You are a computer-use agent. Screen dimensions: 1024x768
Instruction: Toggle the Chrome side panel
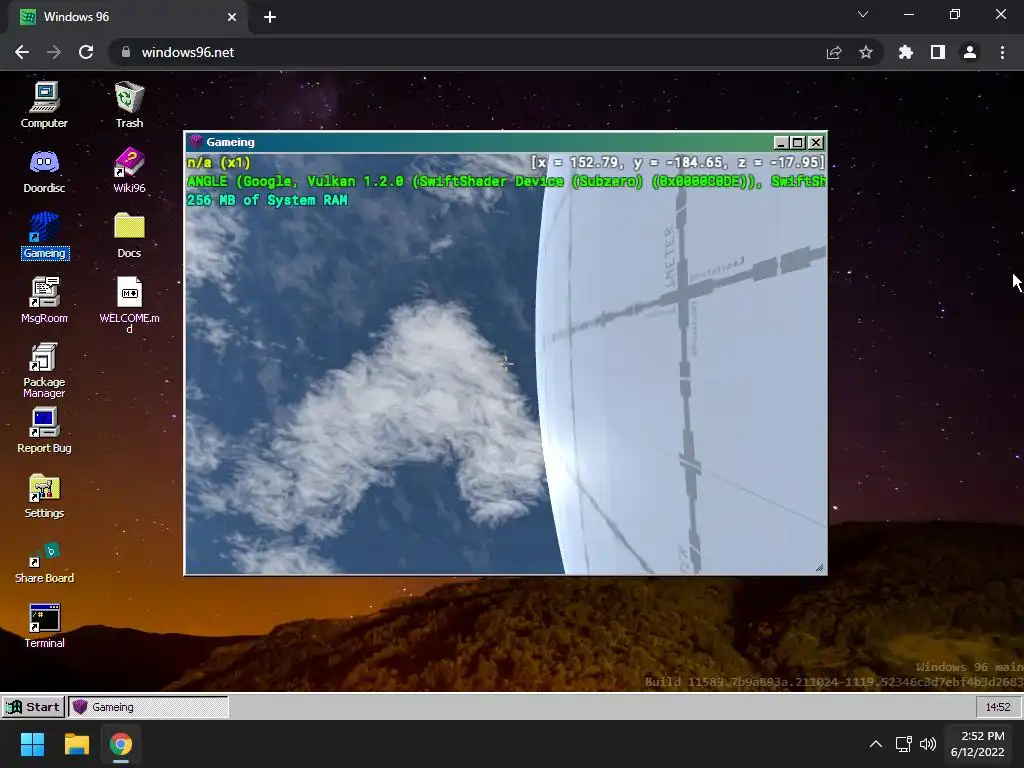point(938,52)
